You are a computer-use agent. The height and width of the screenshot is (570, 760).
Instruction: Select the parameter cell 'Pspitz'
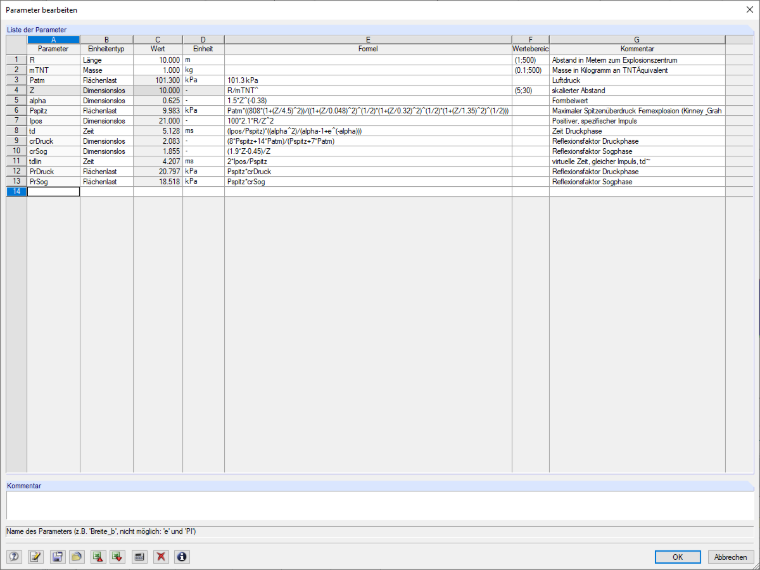pos(53,111)
